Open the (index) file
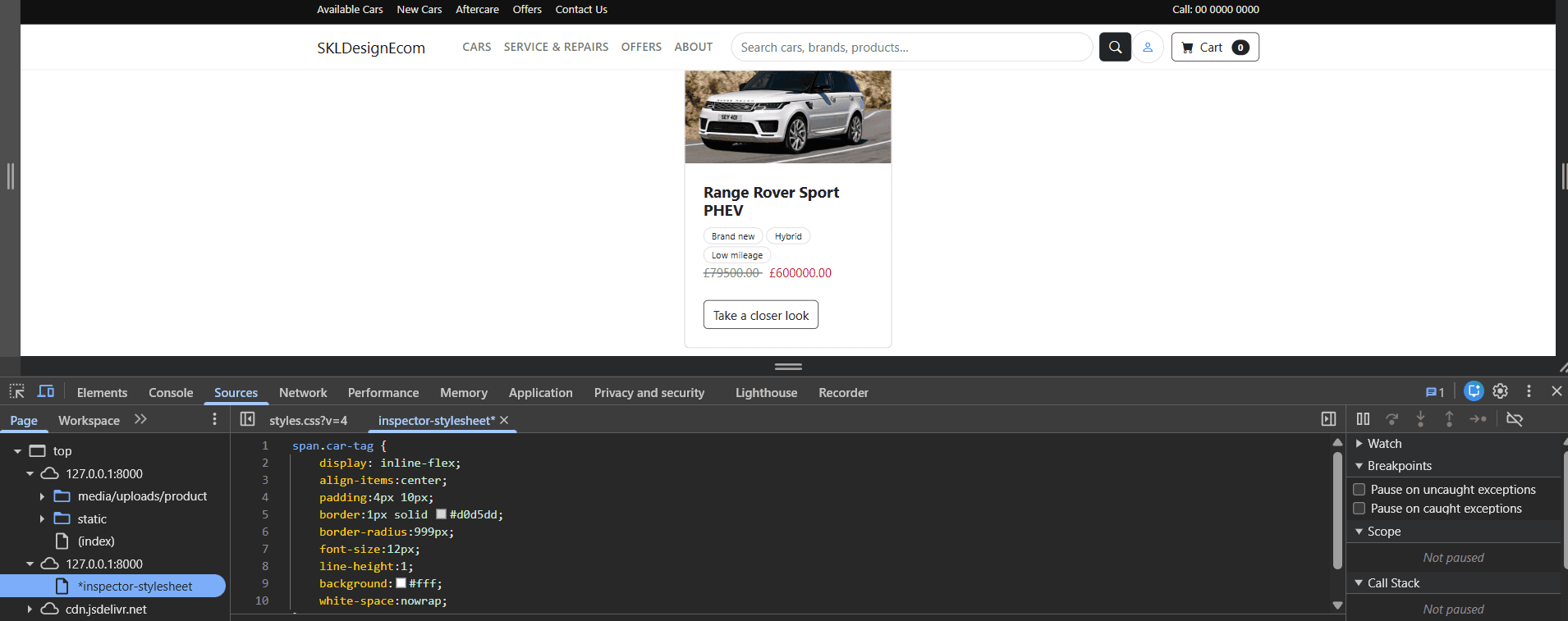The width and height of the screenshot is (1568, 621). tap(96, 541)
